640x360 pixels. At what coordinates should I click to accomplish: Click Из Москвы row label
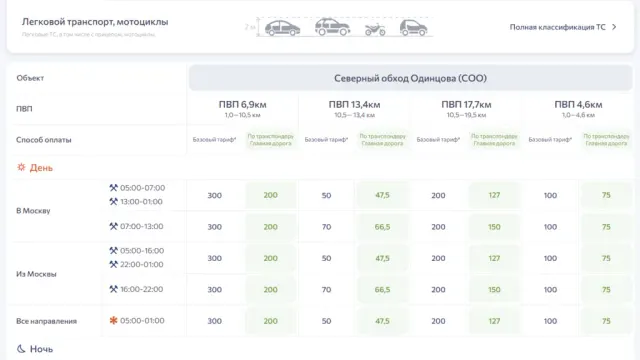36,274
